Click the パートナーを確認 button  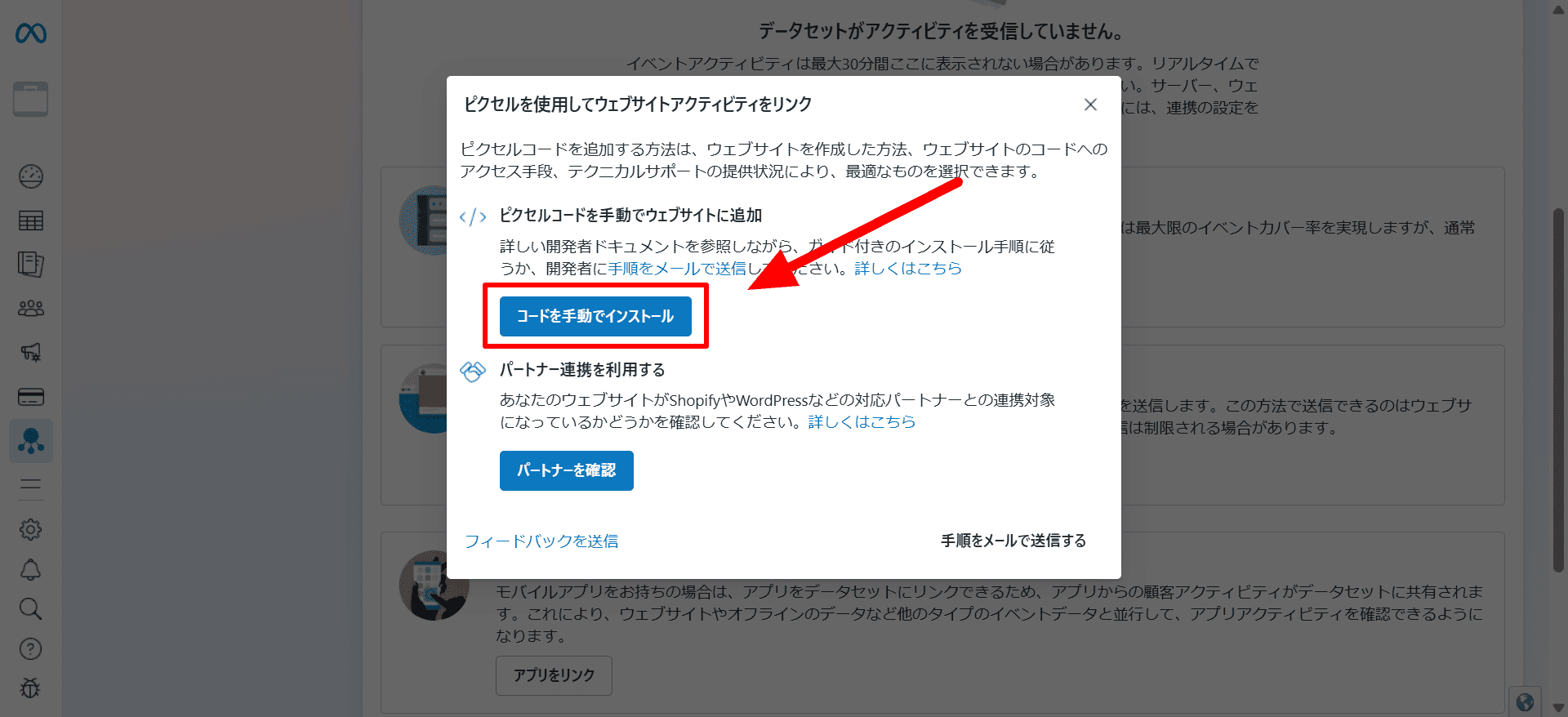coord(567,470)
